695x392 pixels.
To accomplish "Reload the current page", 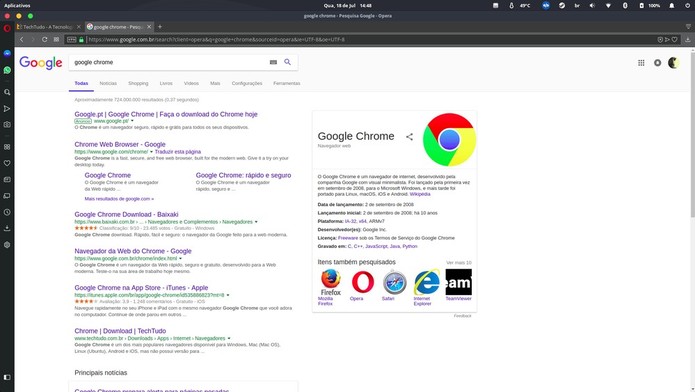I will point(44,39).
